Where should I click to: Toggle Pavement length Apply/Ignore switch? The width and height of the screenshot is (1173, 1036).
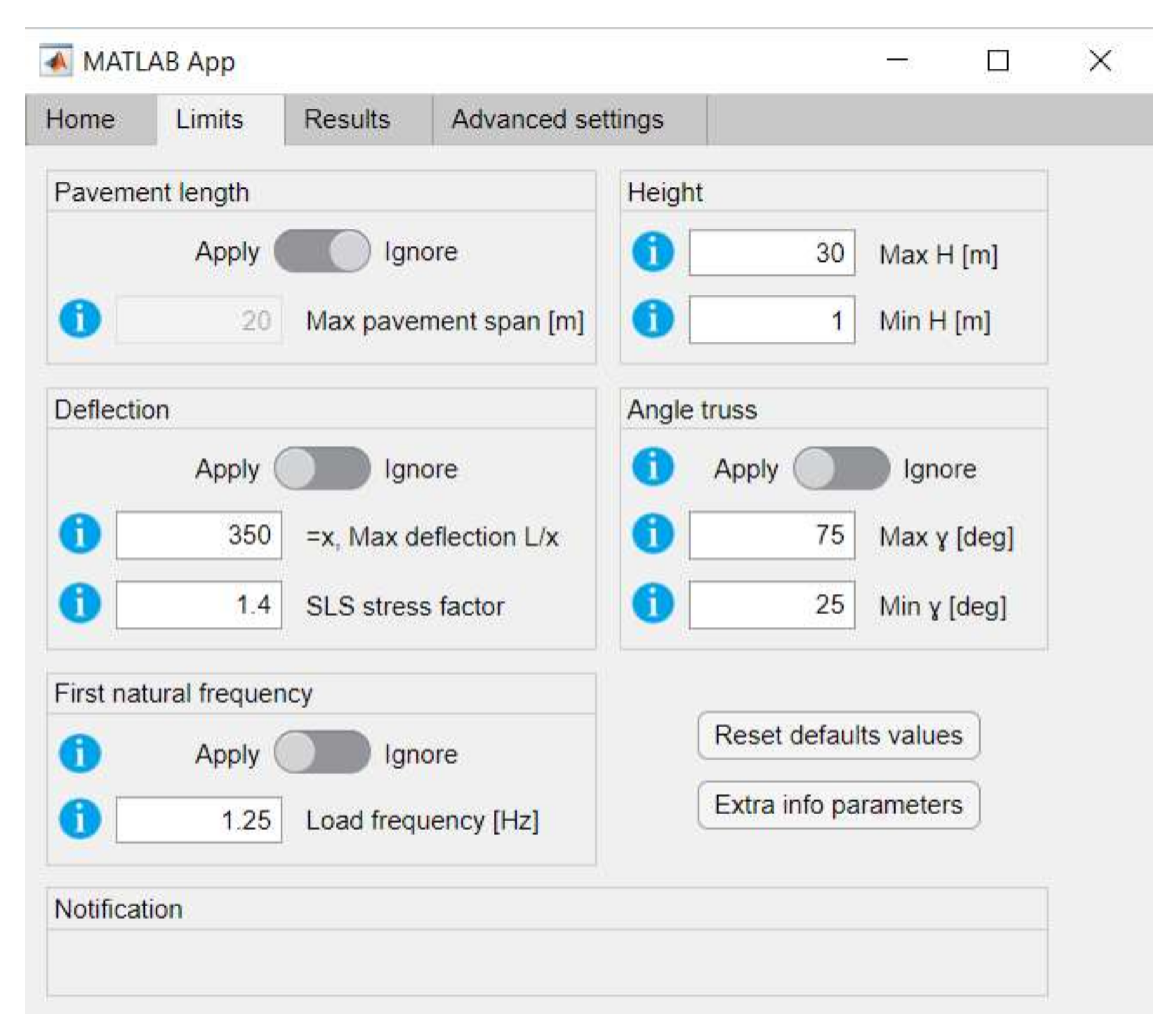pyautogui.click(x=322, y=251)
